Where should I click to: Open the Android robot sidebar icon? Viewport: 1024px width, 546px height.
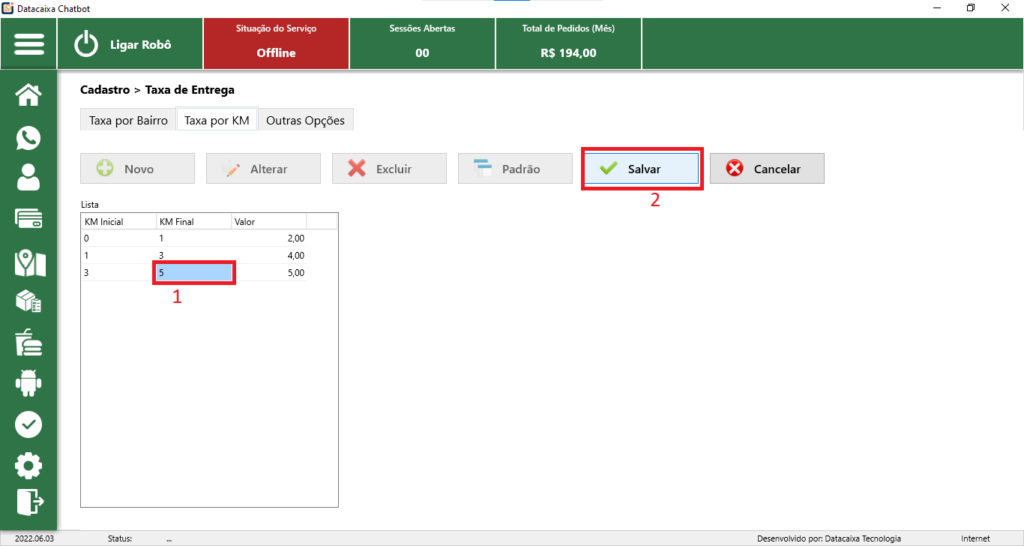(x=29, y=382)
